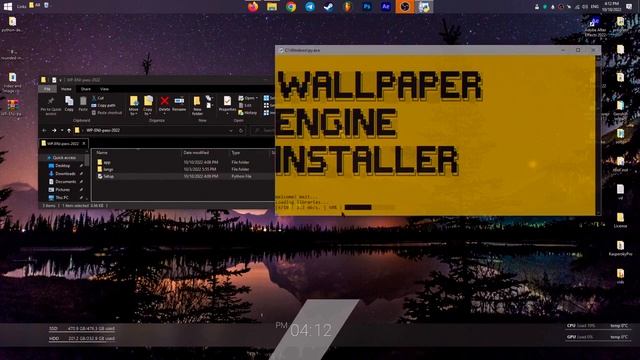The image size is (640, 360).
Task: Click the Explorer address bar path
Action: click(103, 131)
